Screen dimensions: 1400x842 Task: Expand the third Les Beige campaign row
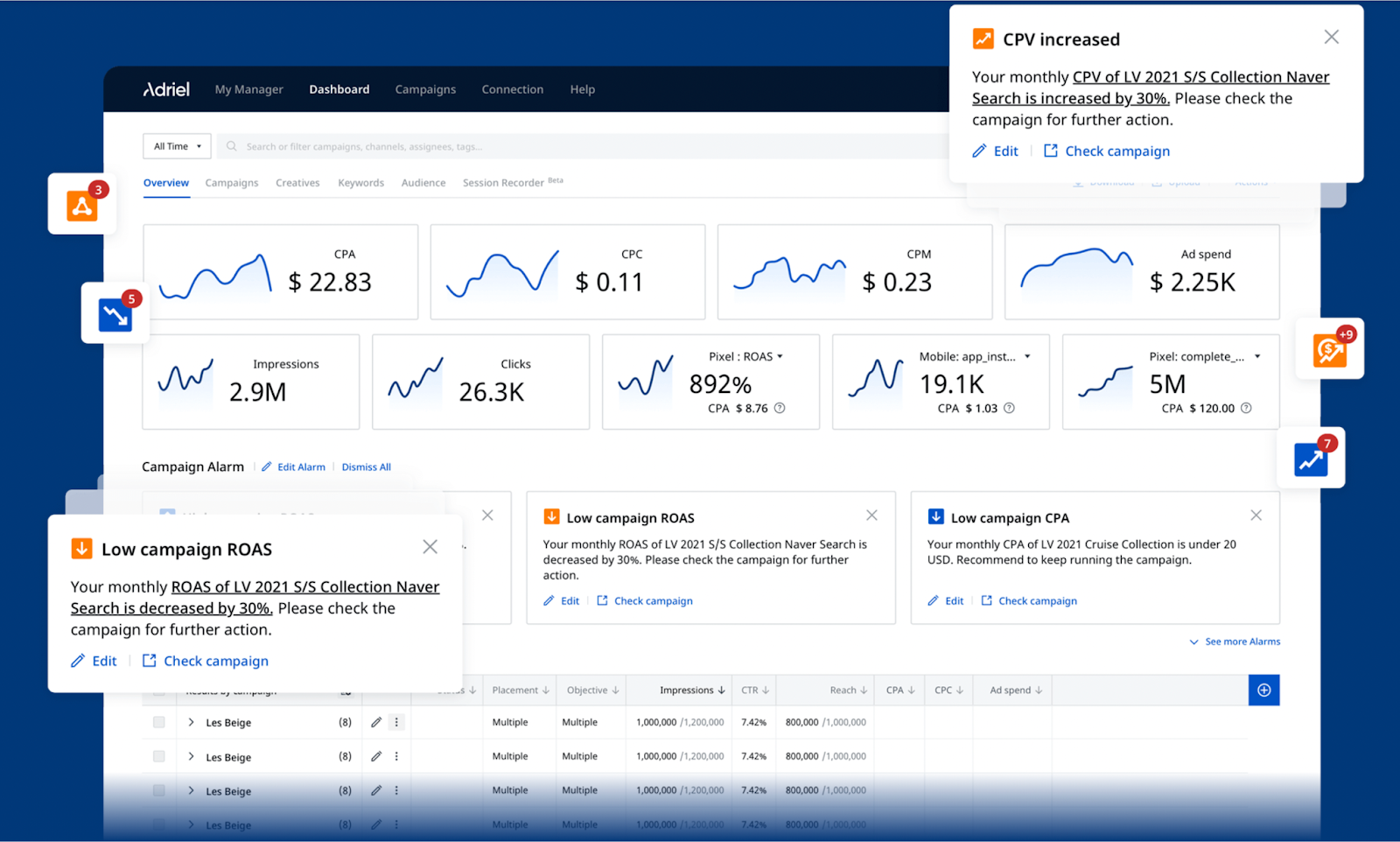[191, 790]
